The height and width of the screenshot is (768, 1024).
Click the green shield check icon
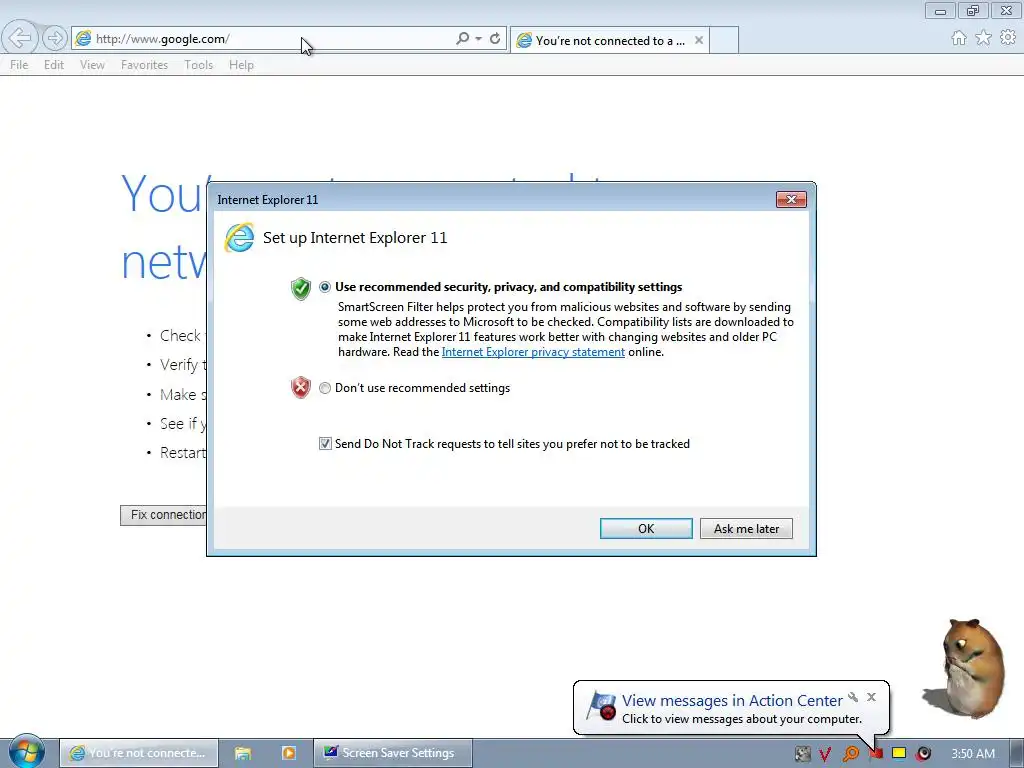[x=300, y=288]
